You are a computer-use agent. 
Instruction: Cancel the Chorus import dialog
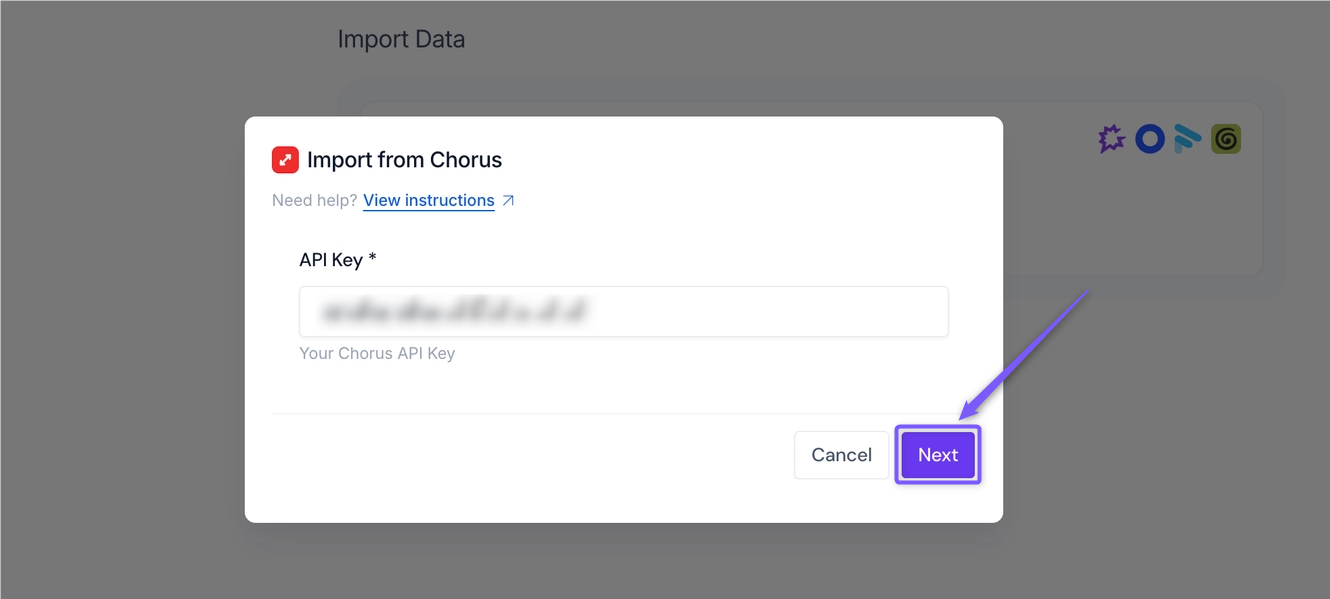[x=841, y=455]
